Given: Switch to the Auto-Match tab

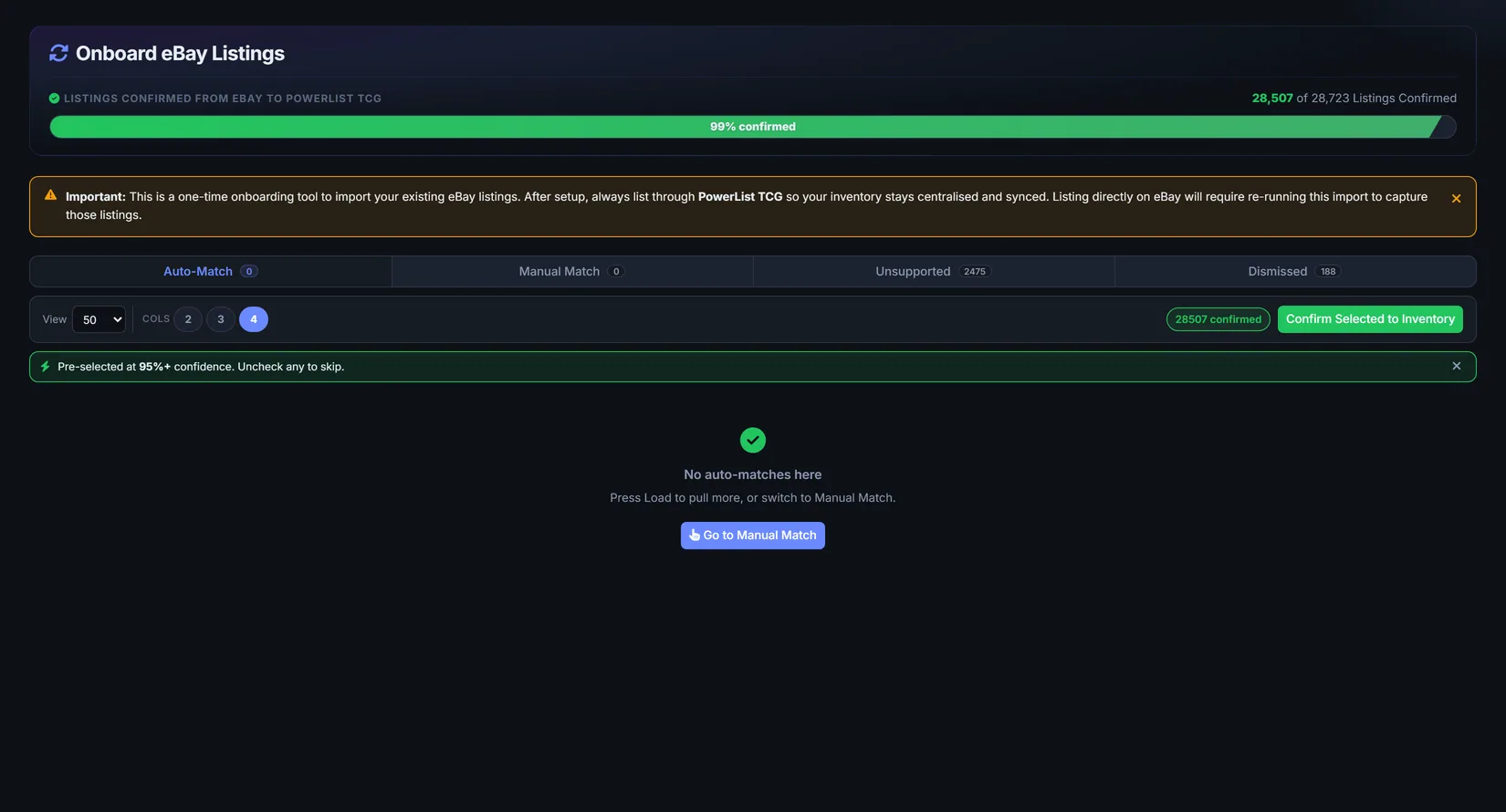Looking at the screenshot, I should click(x=211, y=272).
